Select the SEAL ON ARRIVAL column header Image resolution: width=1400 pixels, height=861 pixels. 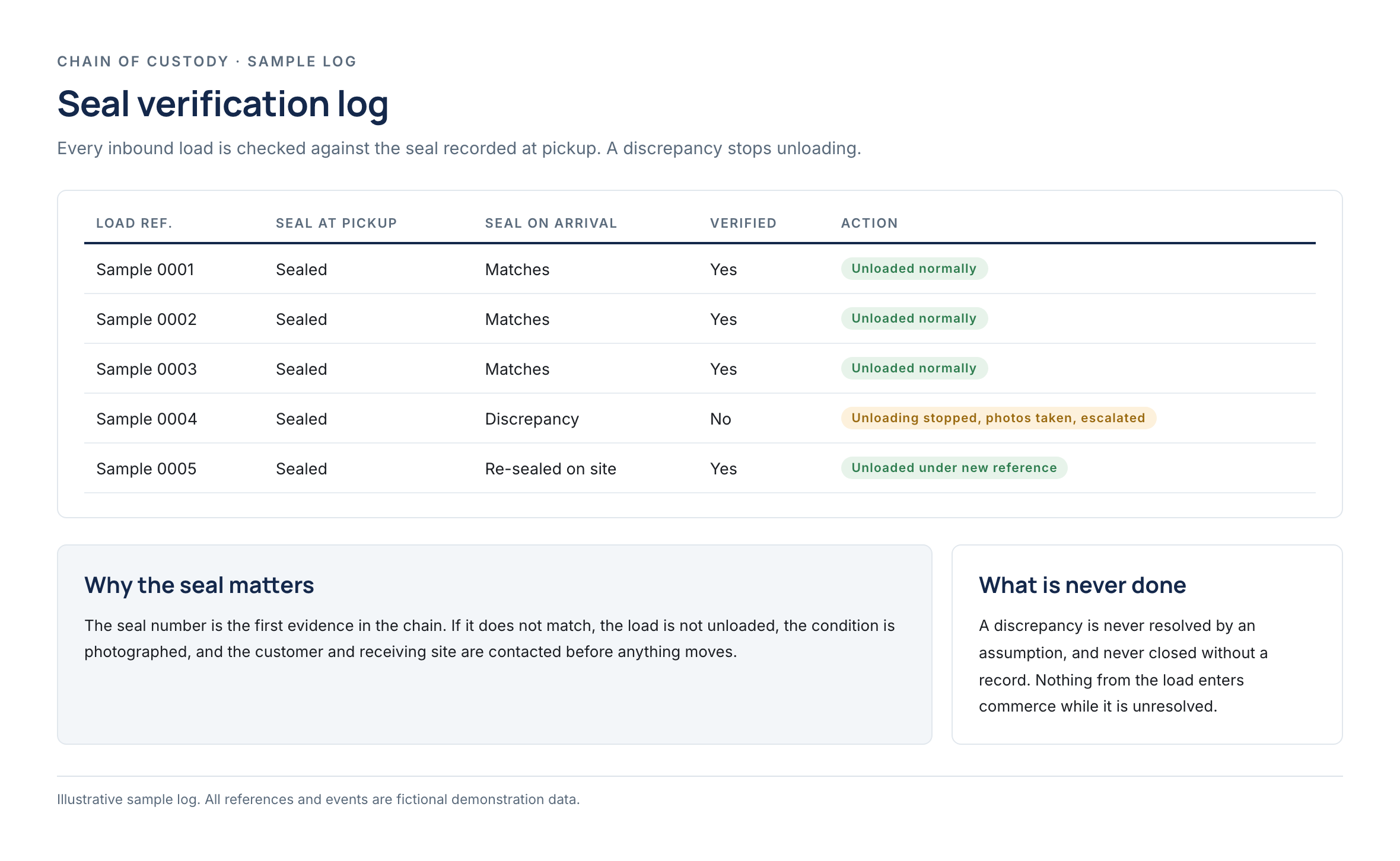pyautogui.click(x=551, y=223)
